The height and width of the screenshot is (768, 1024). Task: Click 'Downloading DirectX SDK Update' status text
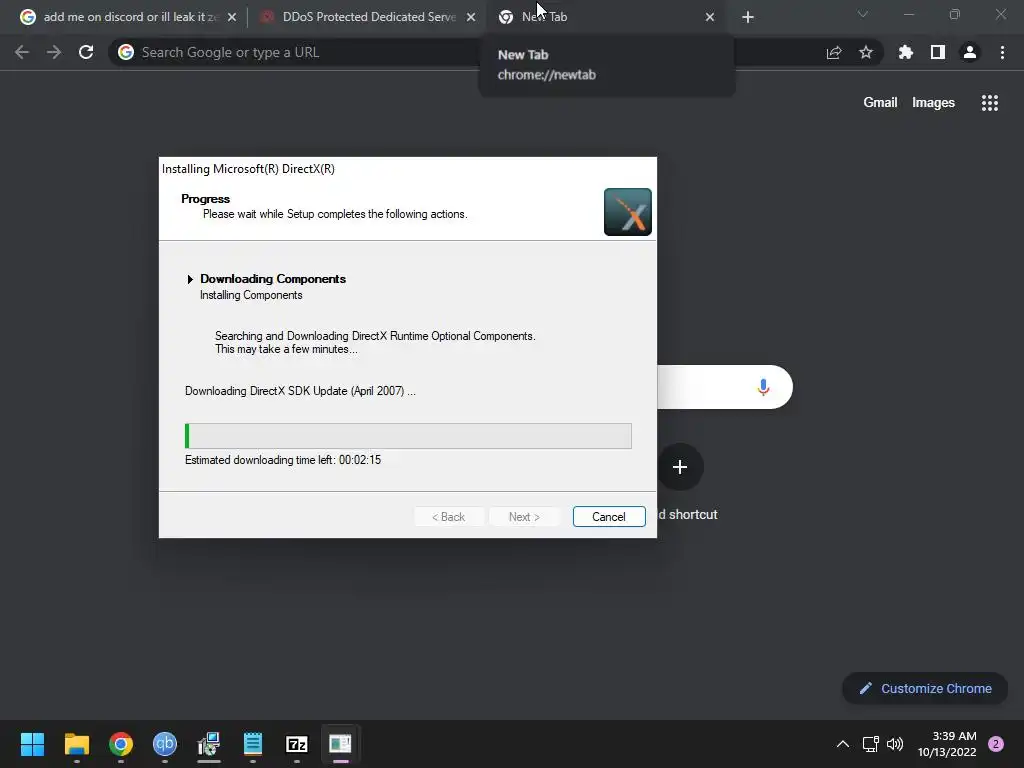300,391
